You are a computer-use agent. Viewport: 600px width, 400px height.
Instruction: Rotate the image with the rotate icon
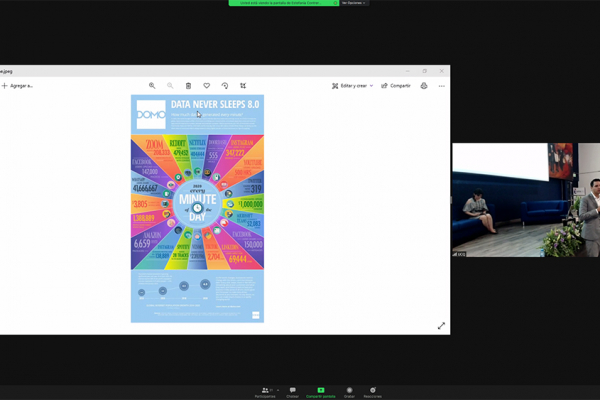pos(225,86)
